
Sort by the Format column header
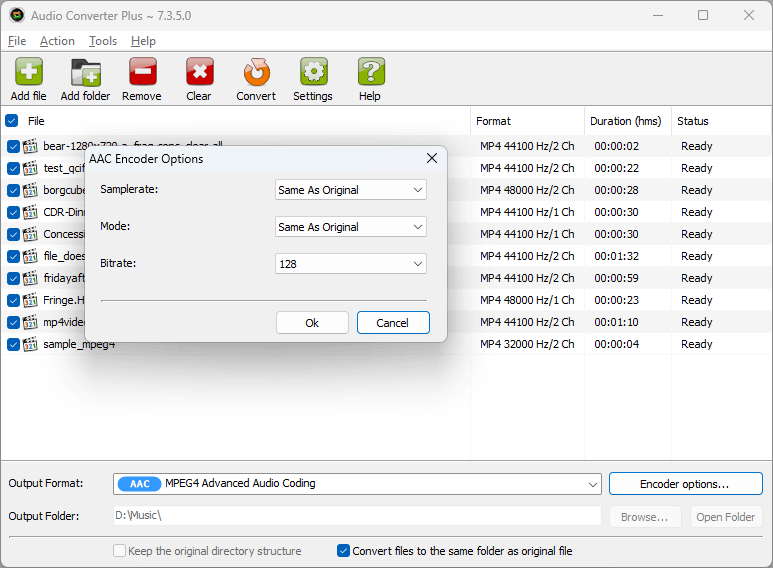point(527,121)
